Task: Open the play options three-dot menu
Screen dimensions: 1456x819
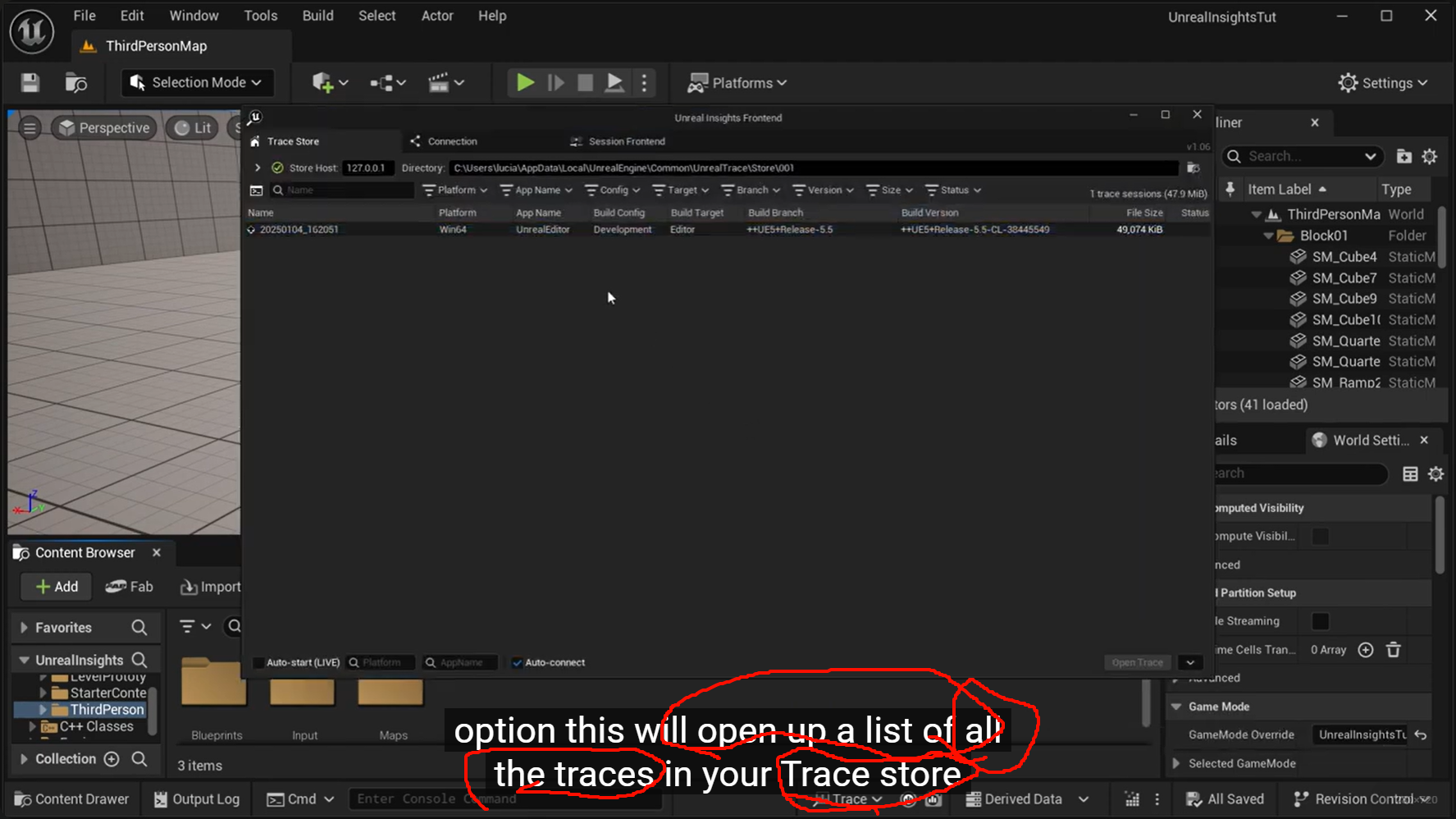Action: (644, 83)
